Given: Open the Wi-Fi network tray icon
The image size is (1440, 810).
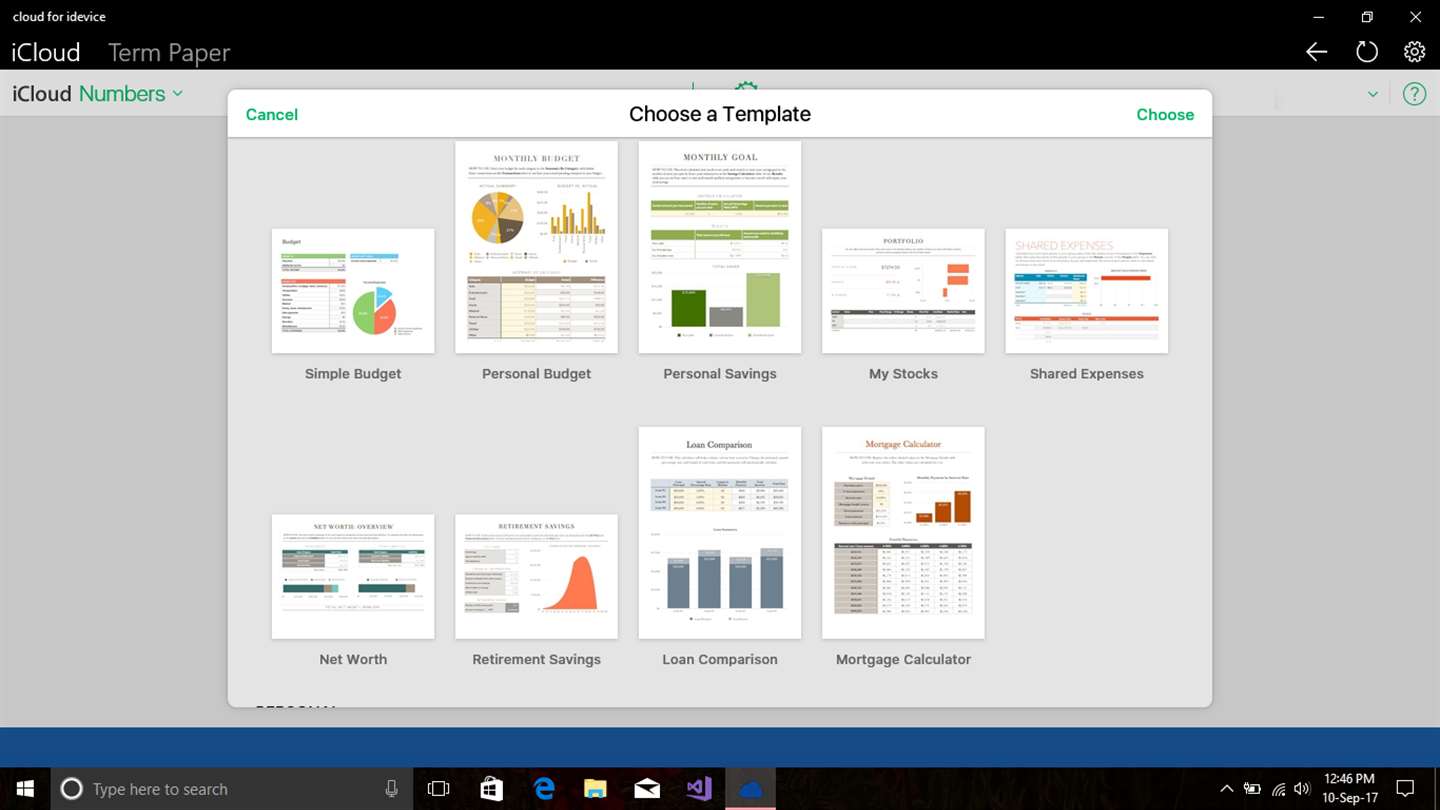Looking at the screenshot, I should pyautogui.click(x=1278, y=789).
